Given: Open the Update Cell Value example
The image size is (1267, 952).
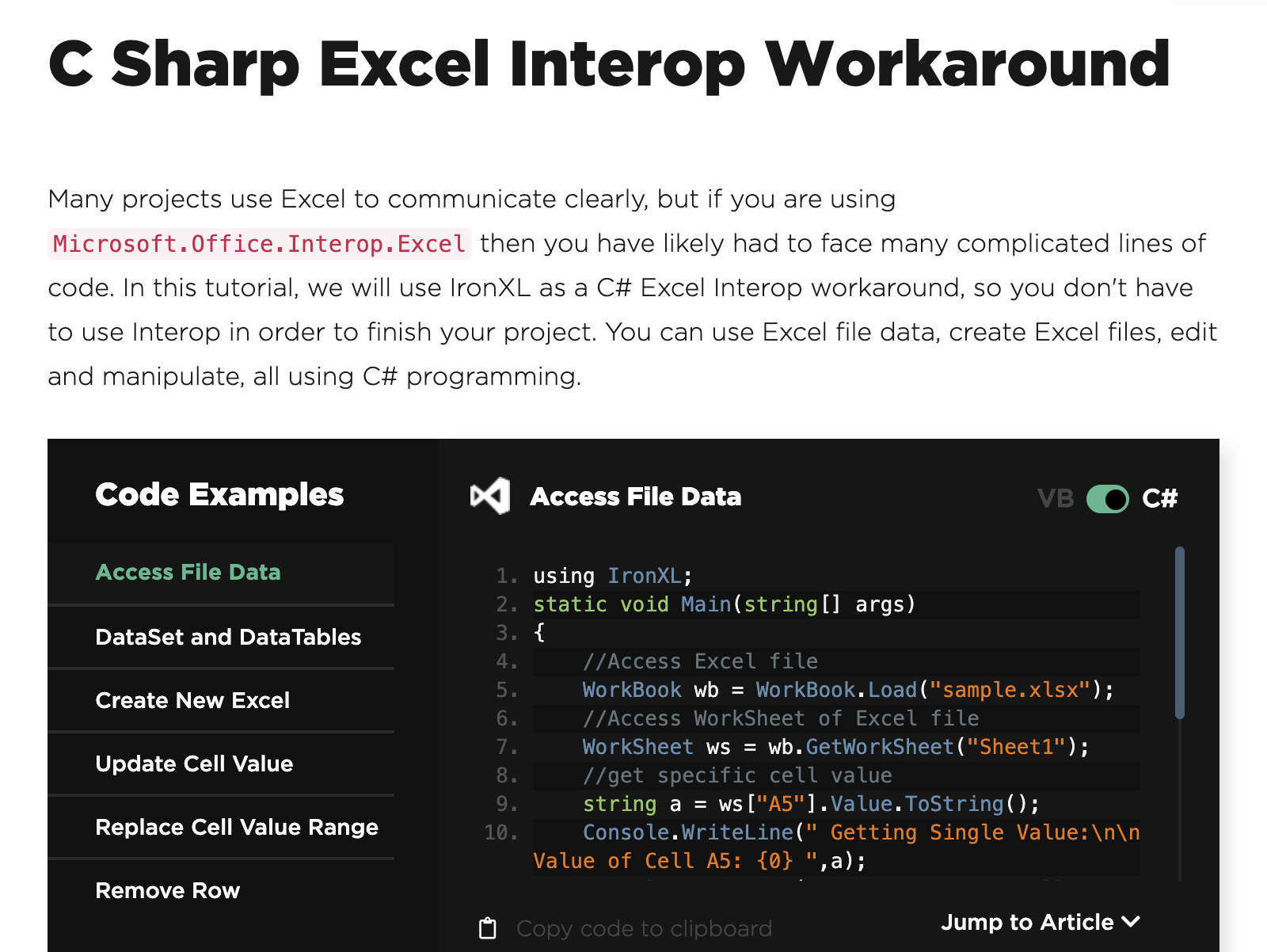Looking at the screenshot, I should tap(195, 764).
